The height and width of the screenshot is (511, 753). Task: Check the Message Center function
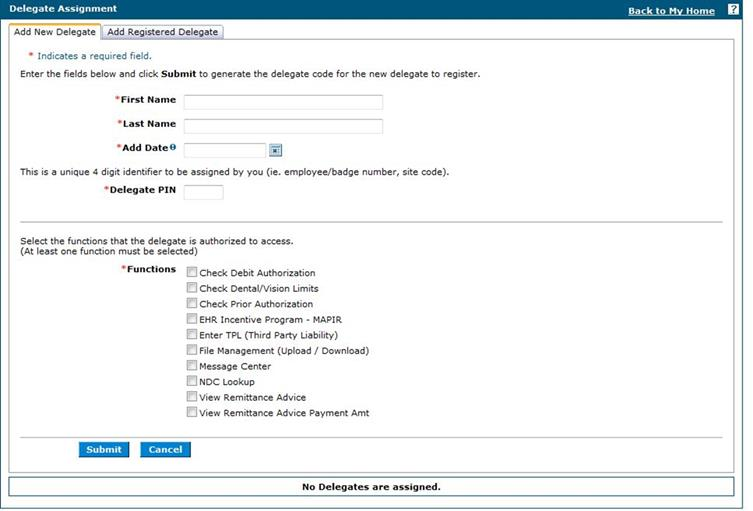click(192, 365)
